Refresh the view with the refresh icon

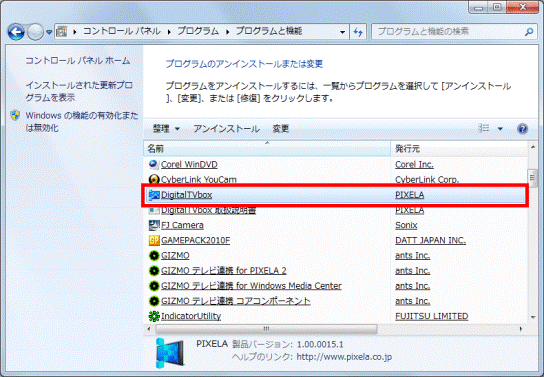(358, 32)
